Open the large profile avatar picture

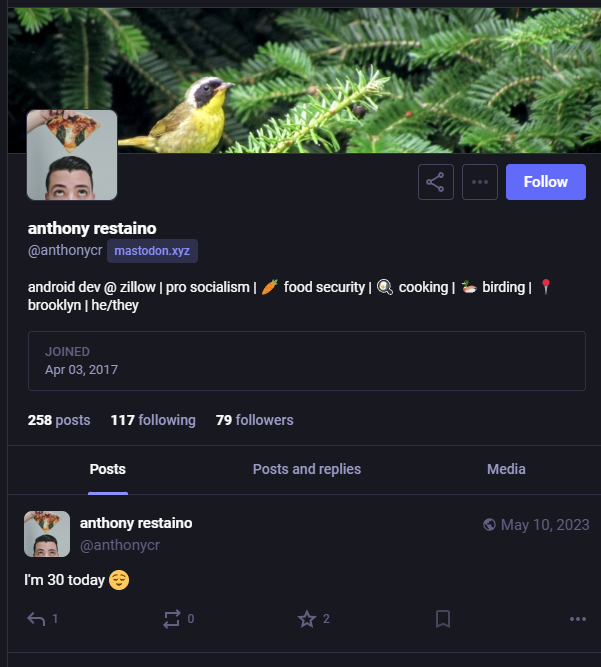(x=72, y=155)
